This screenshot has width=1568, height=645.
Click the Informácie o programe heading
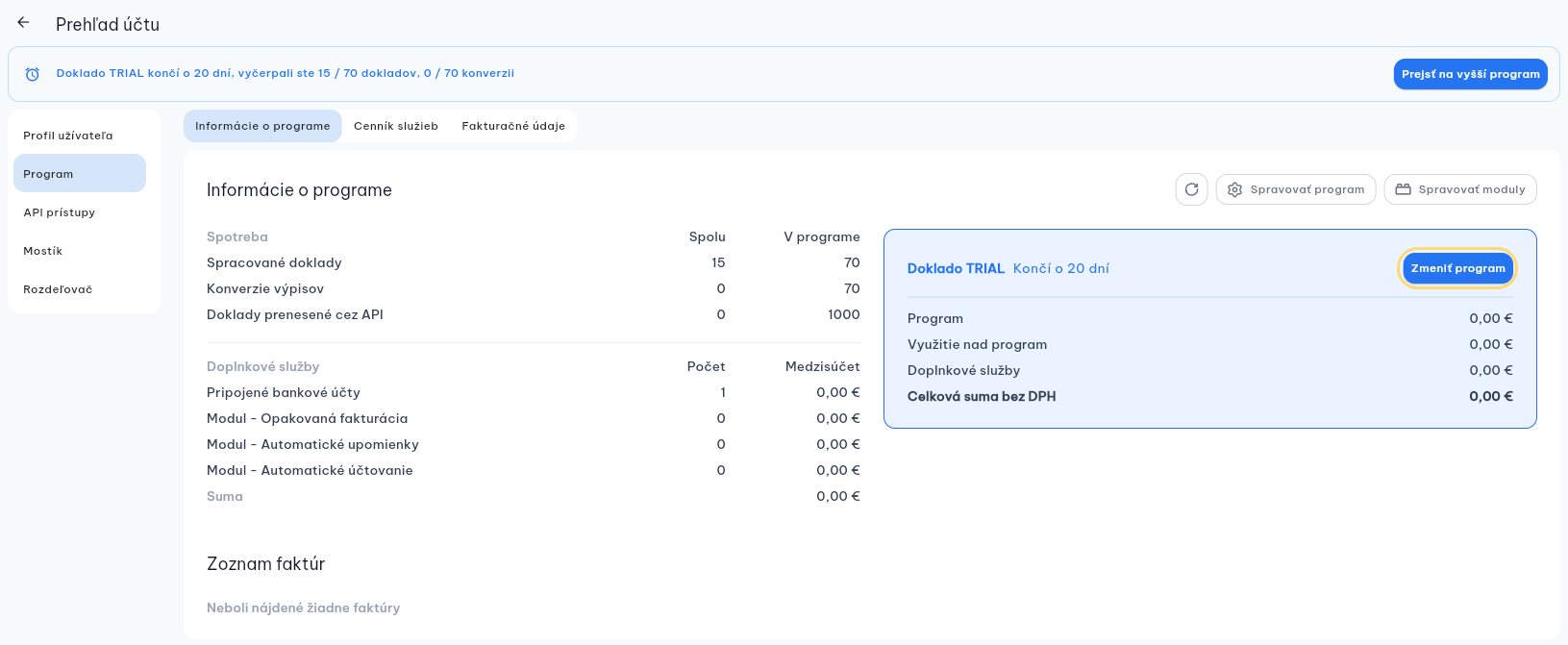(299, 190)
